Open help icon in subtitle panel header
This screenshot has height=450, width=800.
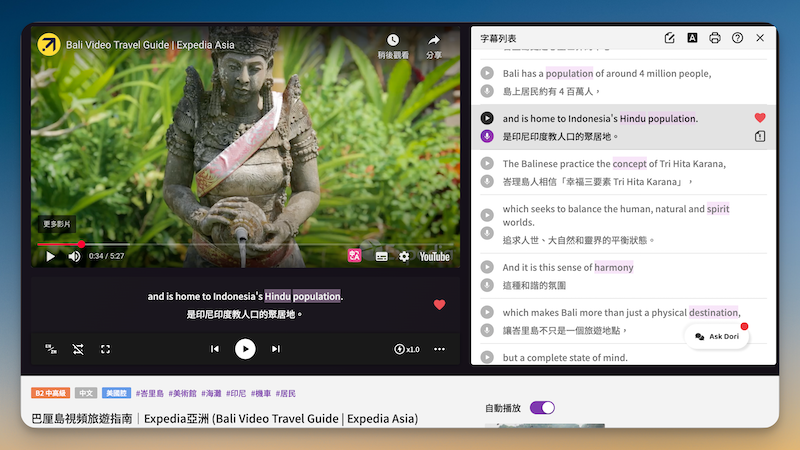pyautogui.click(x=737, y=38)
